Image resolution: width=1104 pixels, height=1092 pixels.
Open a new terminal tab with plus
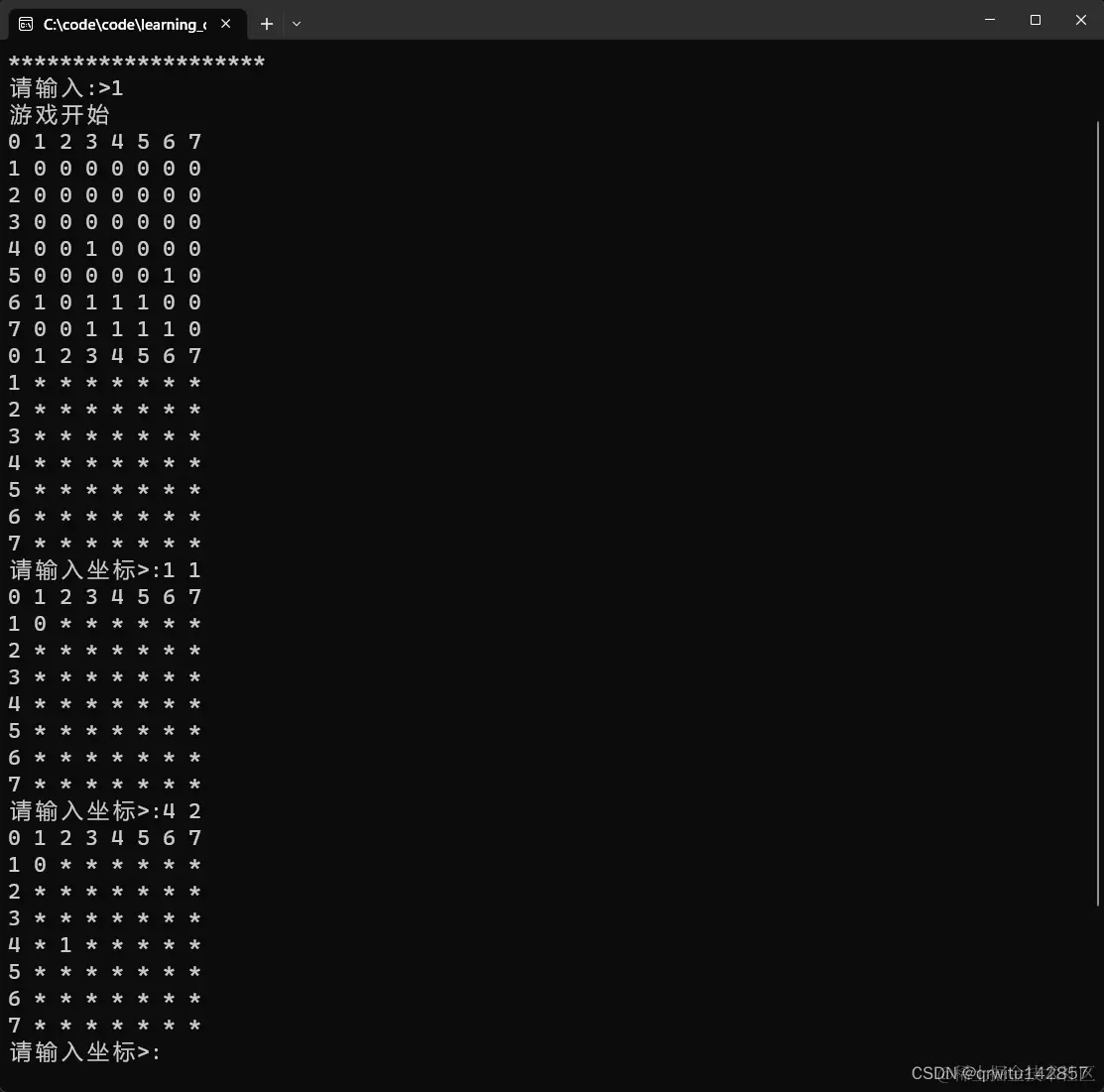(266, 24)
